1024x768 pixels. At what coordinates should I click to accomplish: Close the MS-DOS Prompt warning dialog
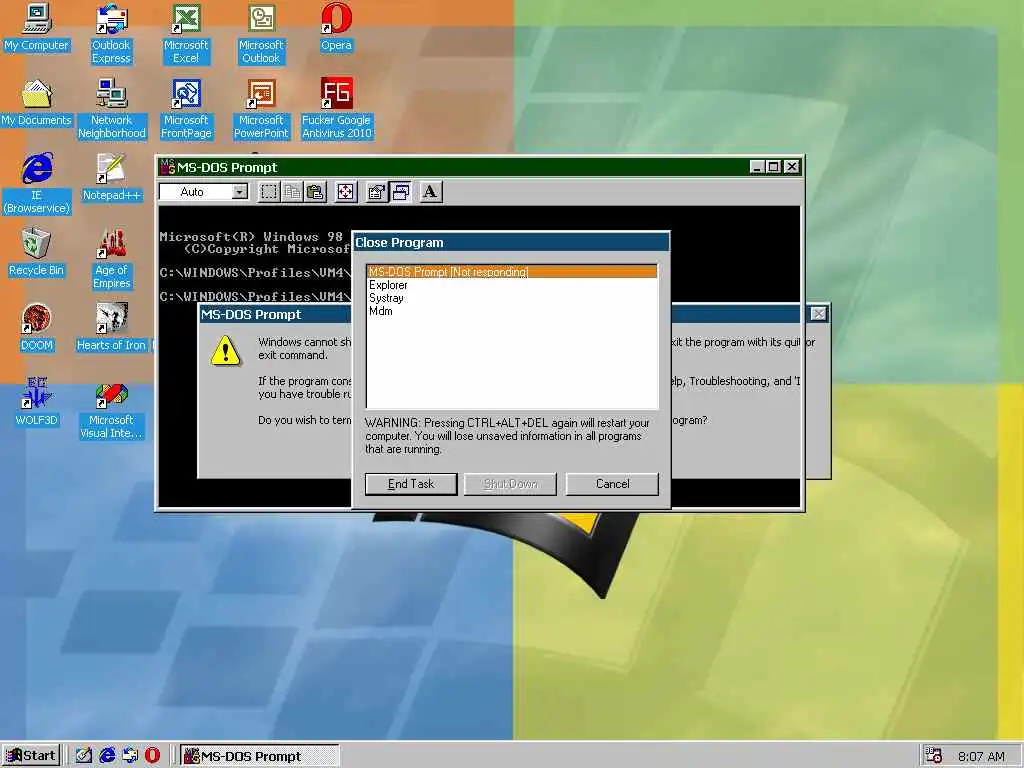pos(818,314)
